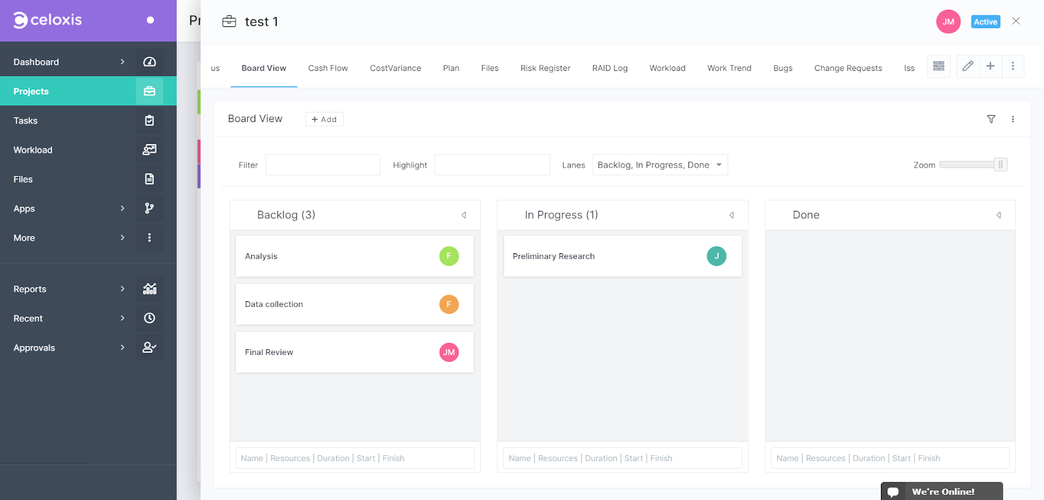Open Board View panel three-dots menu
Screen dimensions: 1044x500
(x=1013, y=119)
